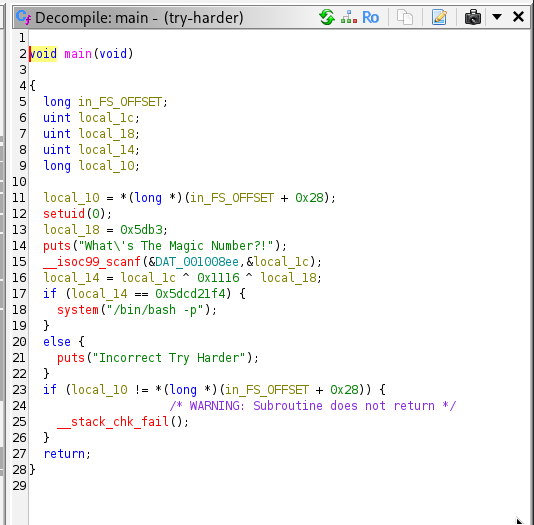Click the camera Snapshot icon
This screenshot has height=525, width=534.
tap(473, 17)
